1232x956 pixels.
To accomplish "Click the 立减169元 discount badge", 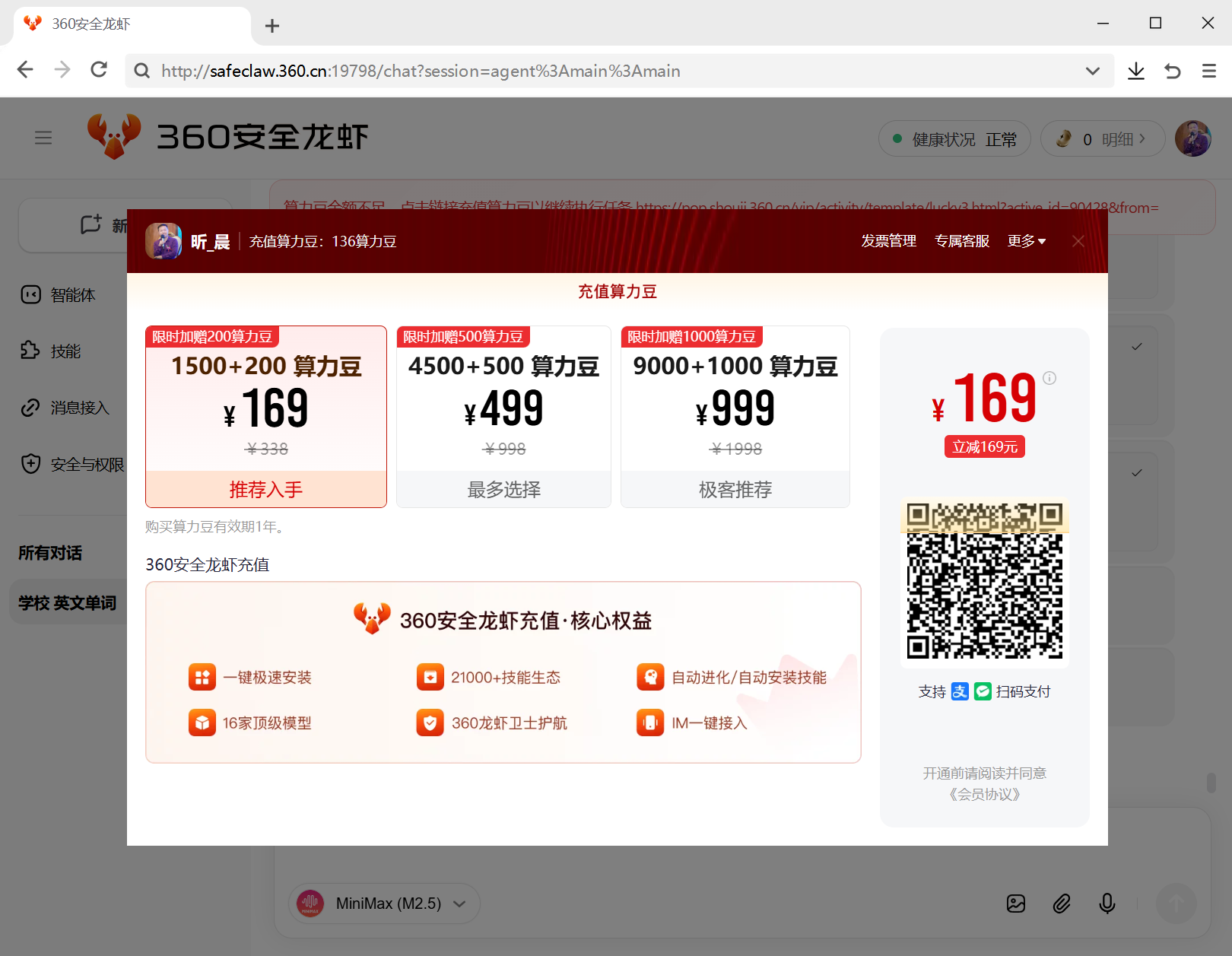I will (x=985, y=446).
